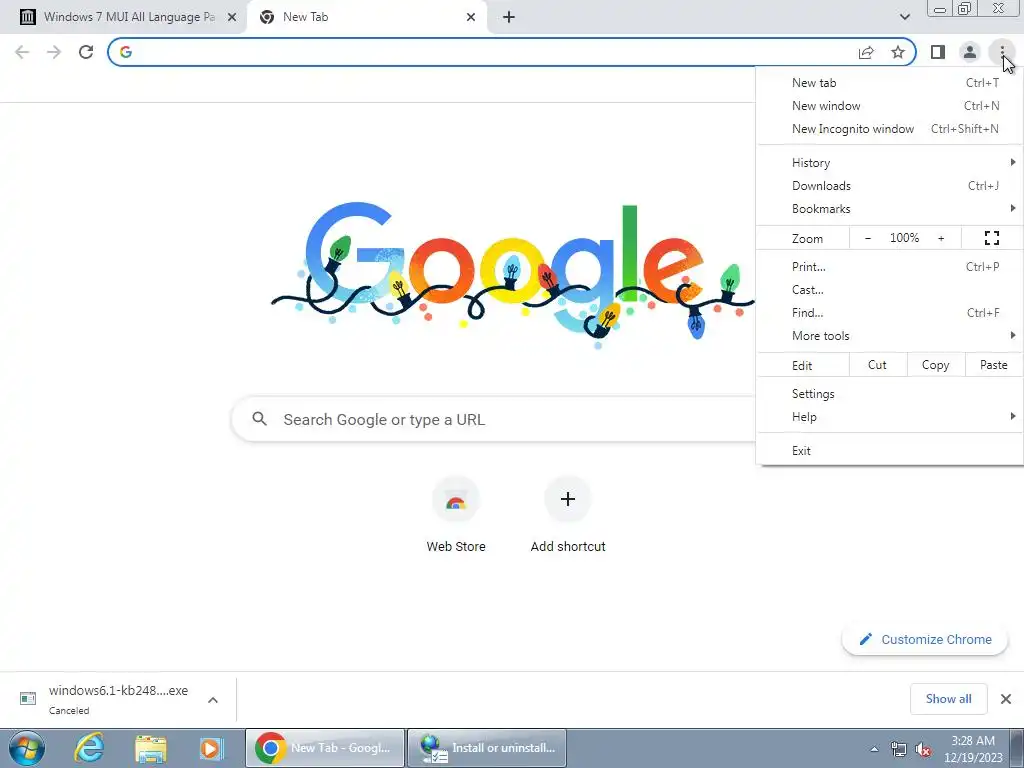Bookmark this tab with the star icon
Viewport: 1024px width, 768px height.
tap(898, 52)
